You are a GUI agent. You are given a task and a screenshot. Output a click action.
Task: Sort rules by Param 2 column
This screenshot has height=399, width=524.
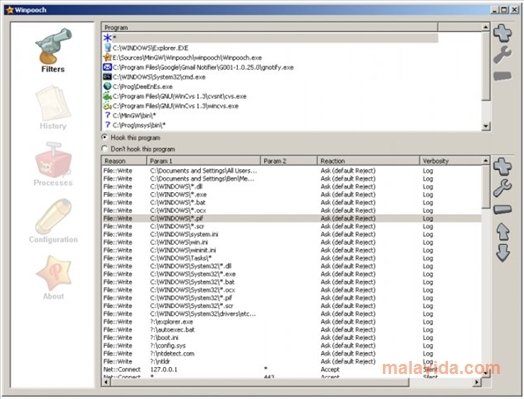tap(288, 161)
